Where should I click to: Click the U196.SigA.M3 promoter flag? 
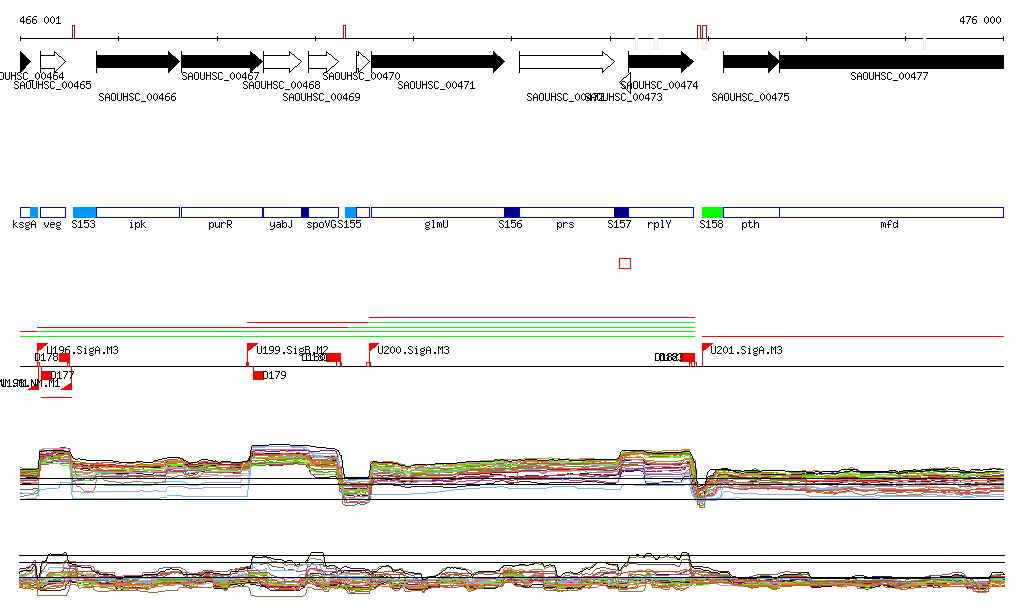click(x=42, y=349)
